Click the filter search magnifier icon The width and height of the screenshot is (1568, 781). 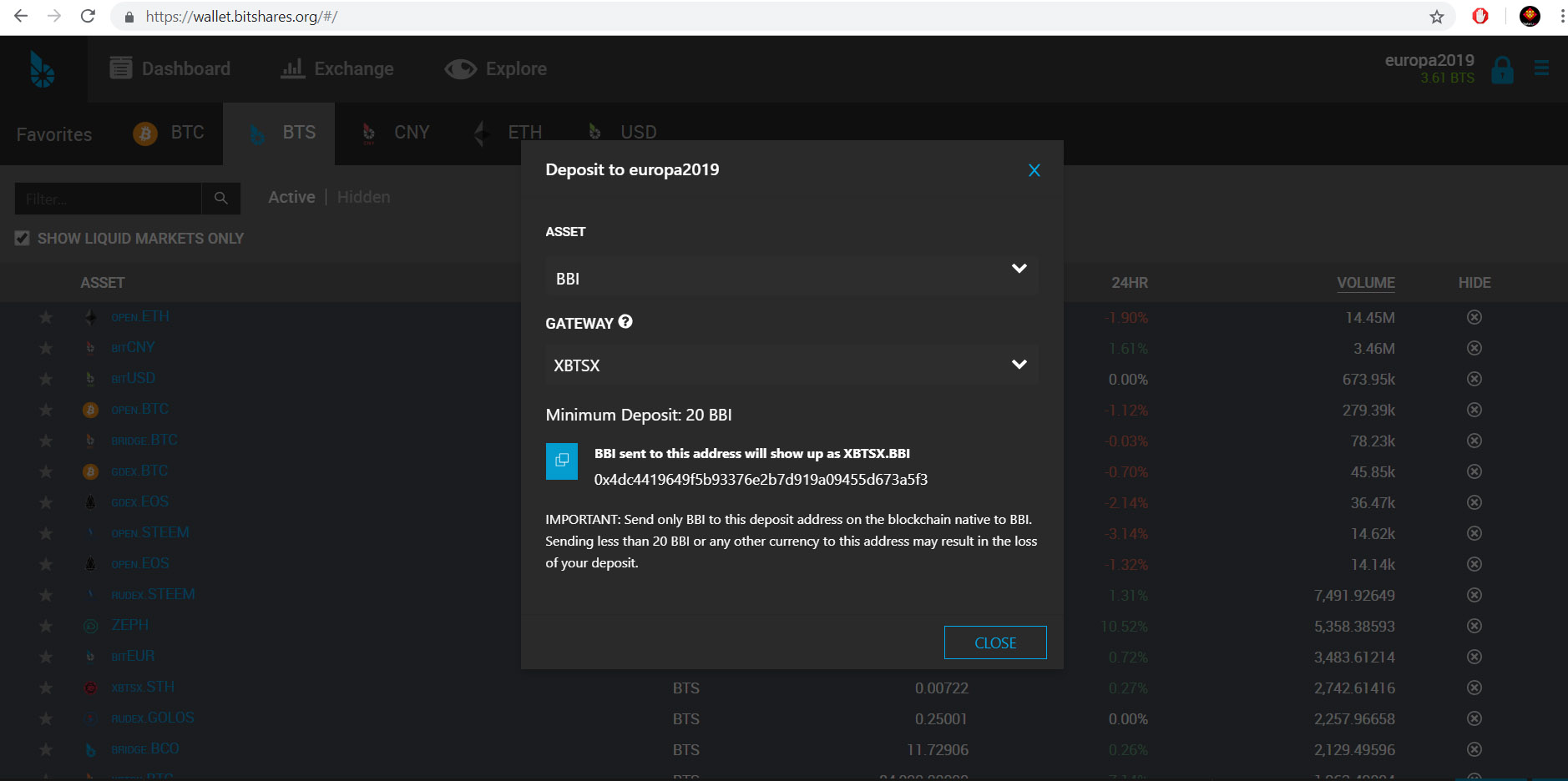(221, 199)
